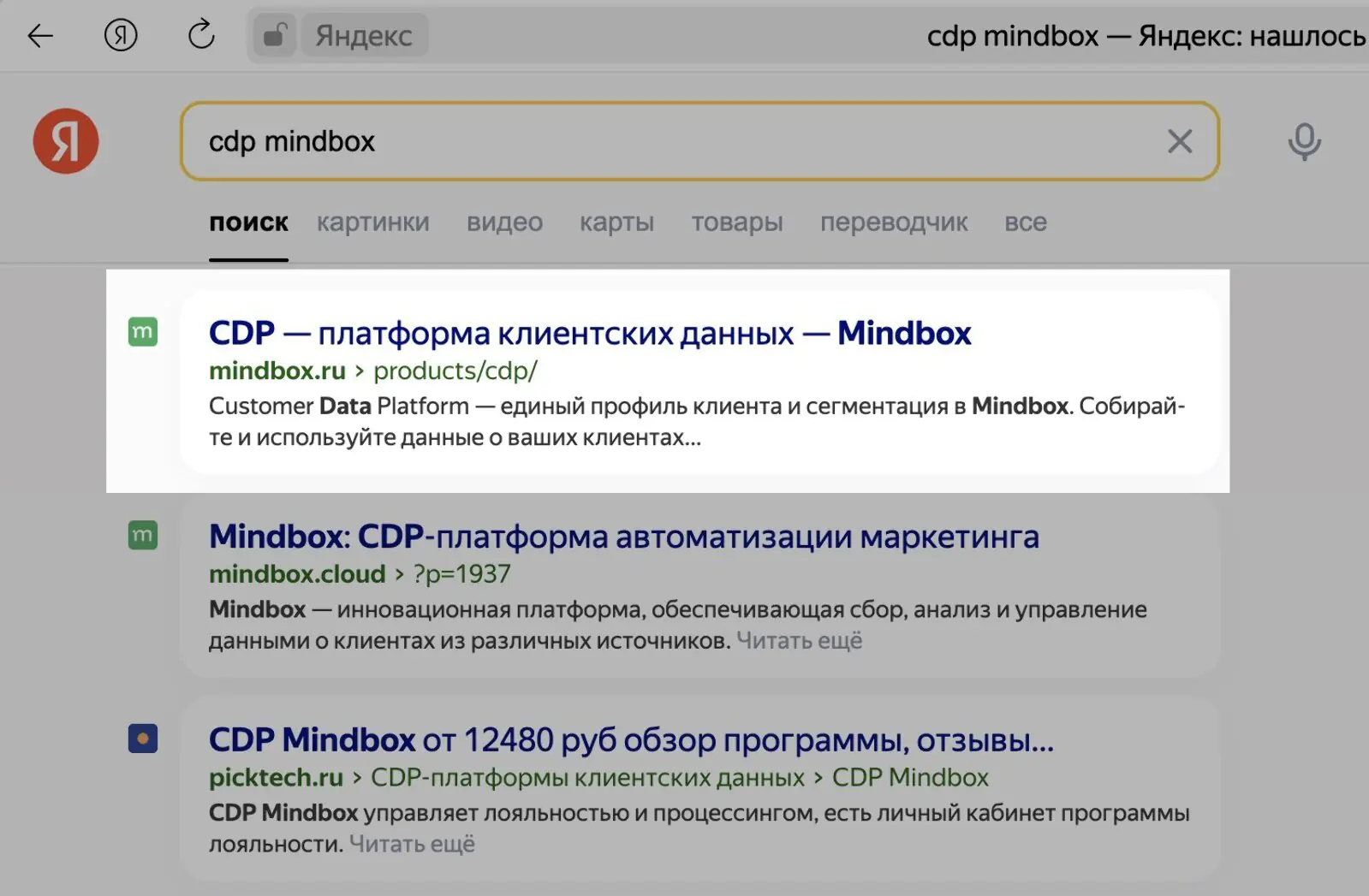
Task: Click 'Читать ещё' under picktech.ru snippet
Action: (x=412, y=844)
